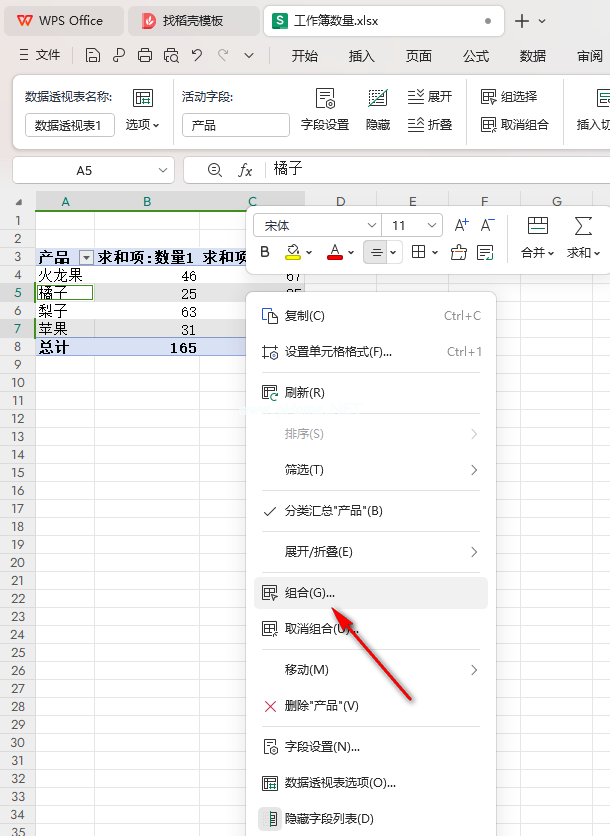The height and width of the screenshot is (836, 610).
Task: Open the Name Box dropdown arrow
Action: click(163, 171)
